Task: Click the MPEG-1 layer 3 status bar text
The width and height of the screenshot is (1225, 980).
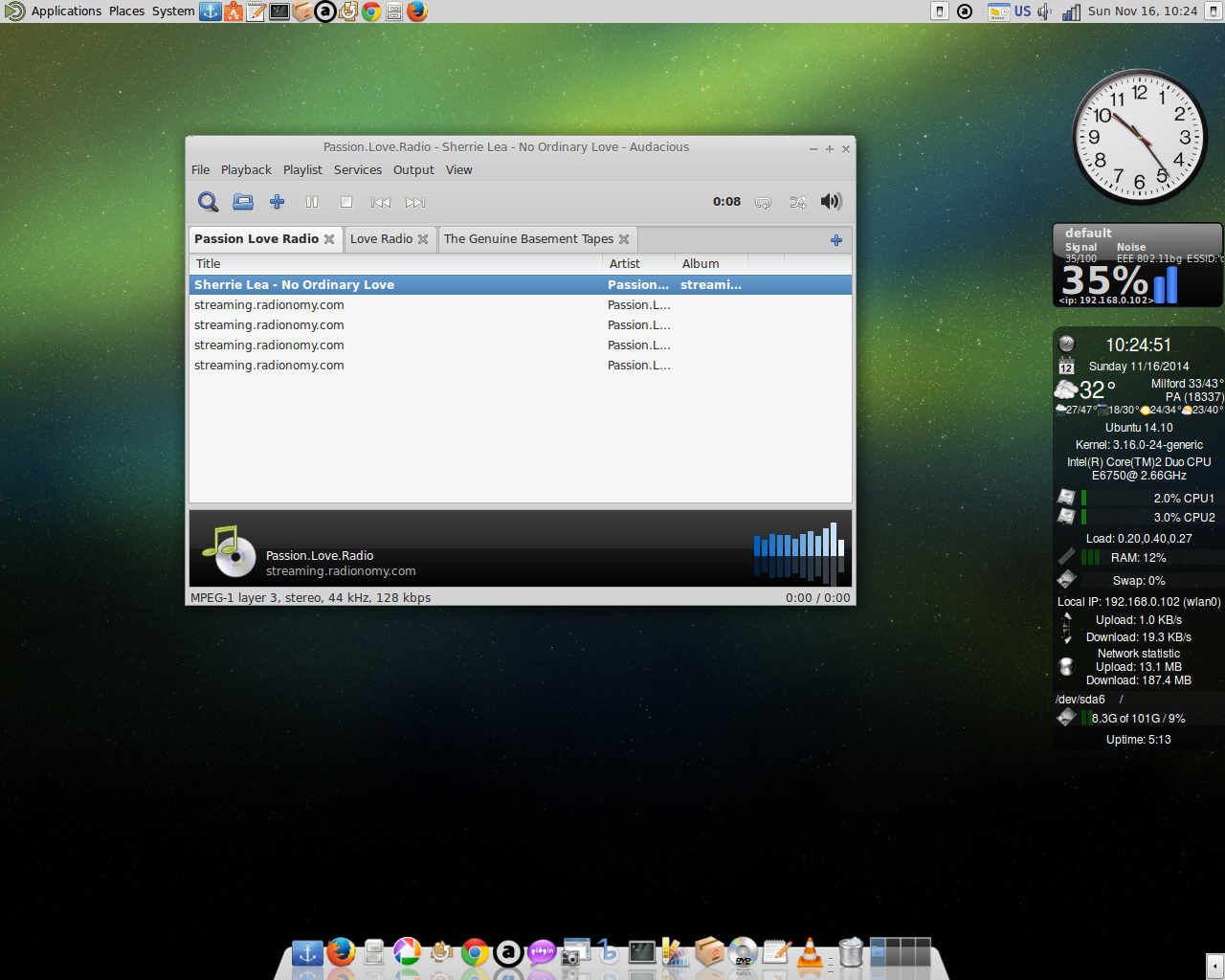Action: [x=310, y=597]
